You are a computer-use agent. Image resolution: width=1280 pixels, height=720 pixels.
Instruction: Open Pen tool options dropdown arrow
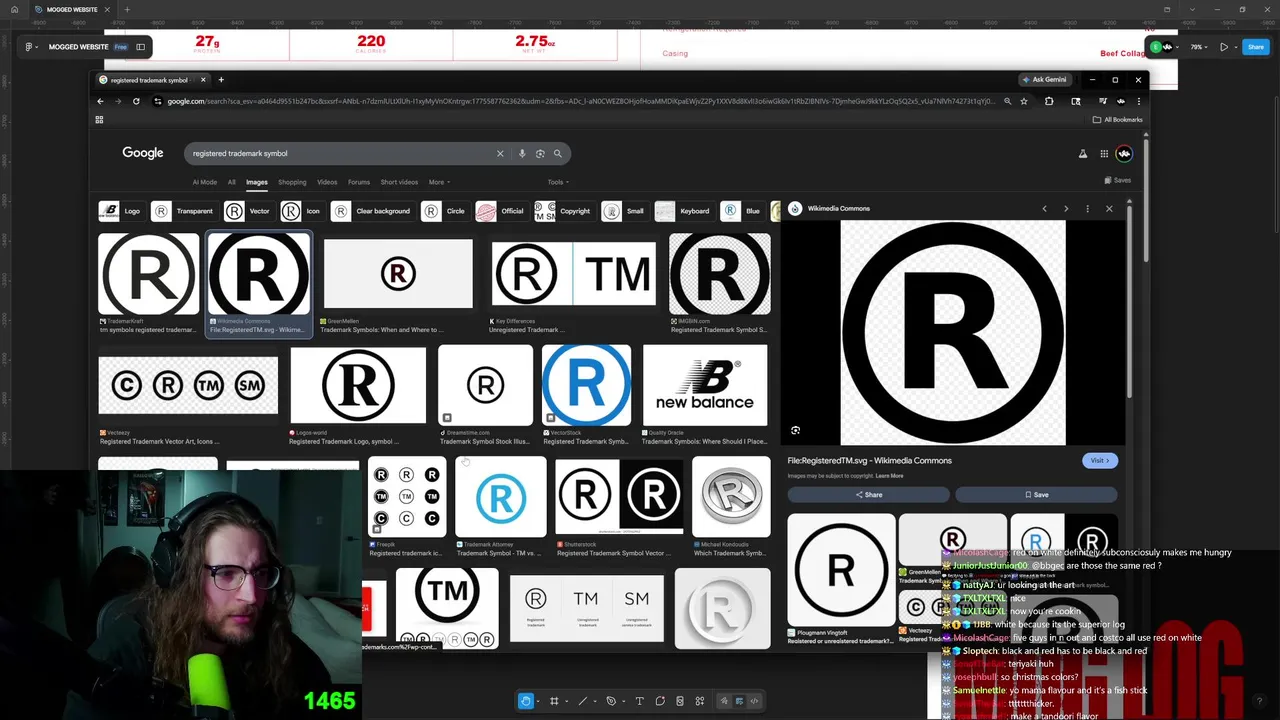pyautogui.click(x=623, y=701)
